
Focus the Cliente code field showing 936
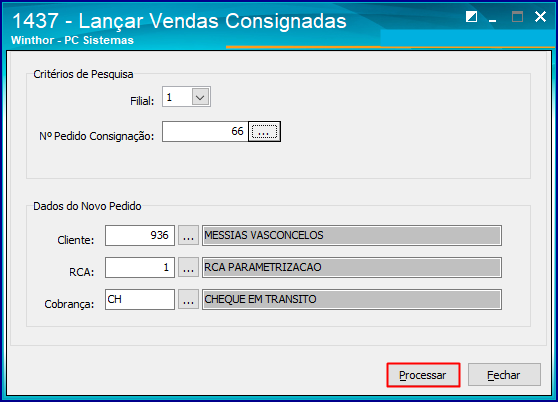pyautogui.click(x=140, y=235)
